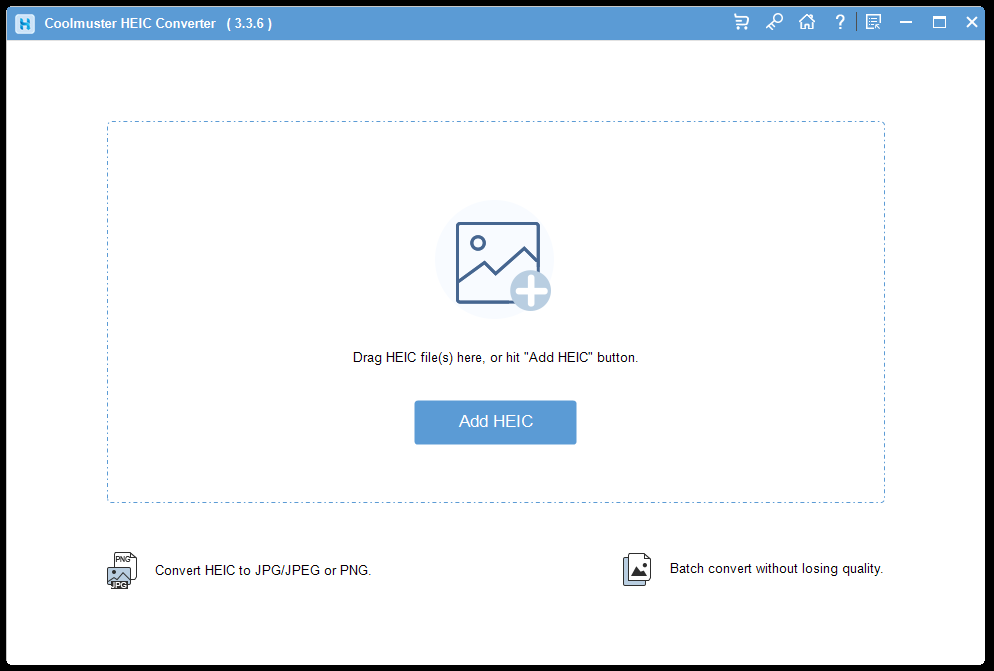Click the plus badge on the picture icon
994x671 pixels.
530,291
